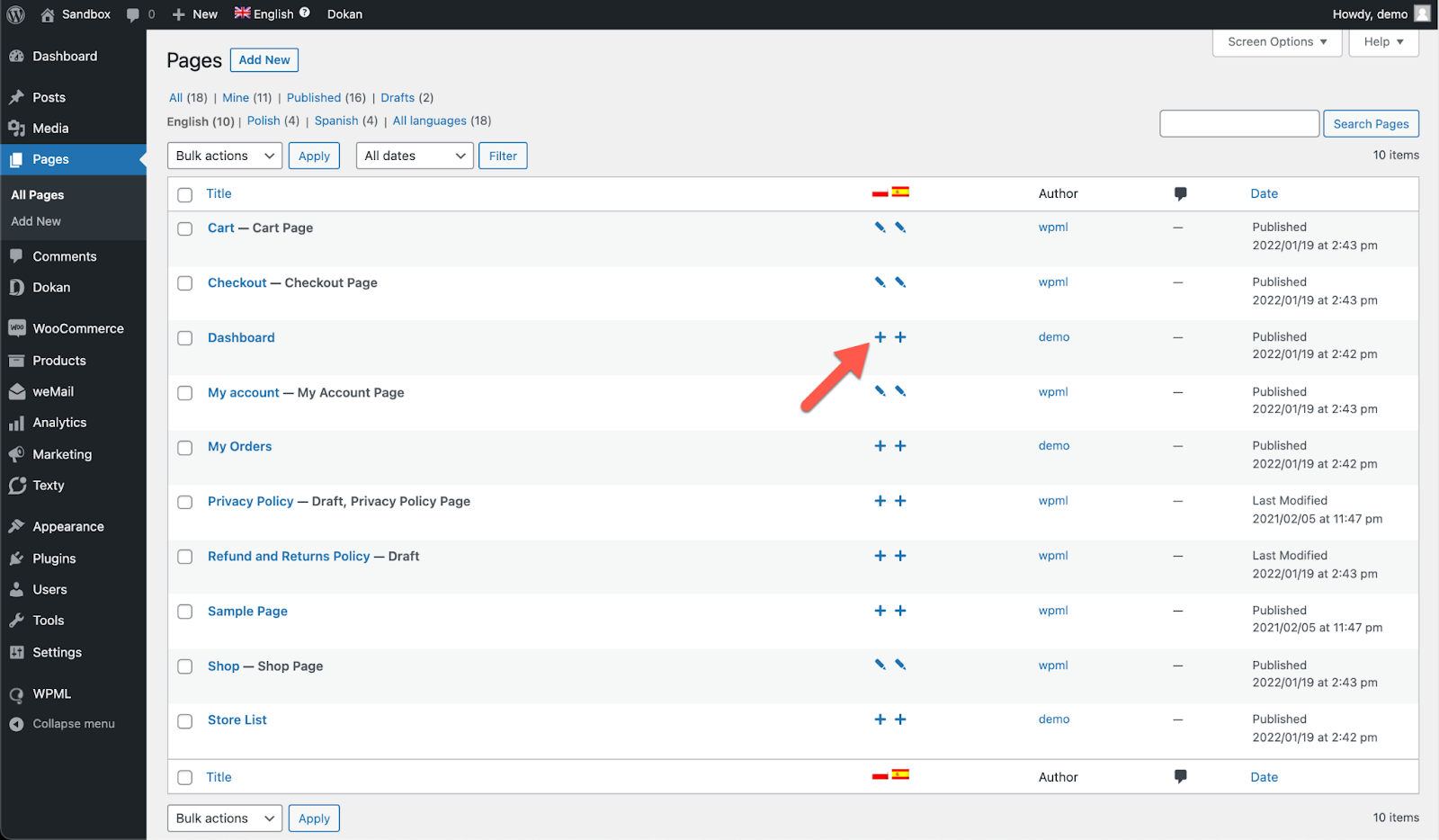Filter pages by Polish language

(264, 121)
